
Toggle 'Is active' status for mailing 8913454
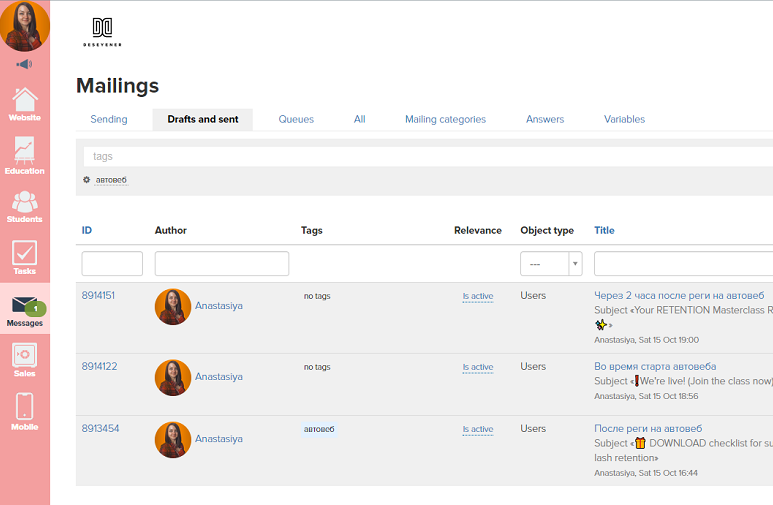click(477, 429)
